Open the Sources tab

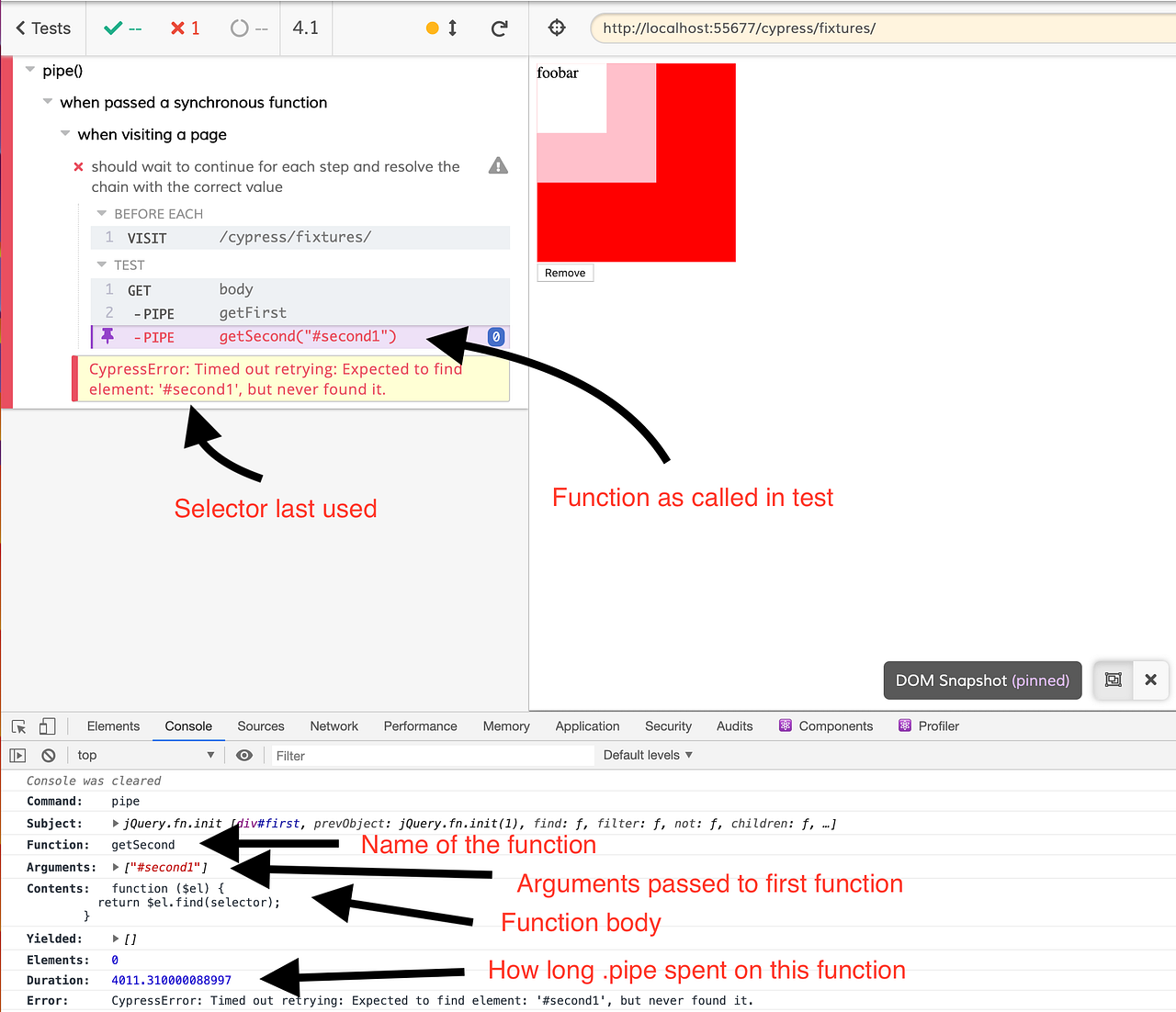261,726
